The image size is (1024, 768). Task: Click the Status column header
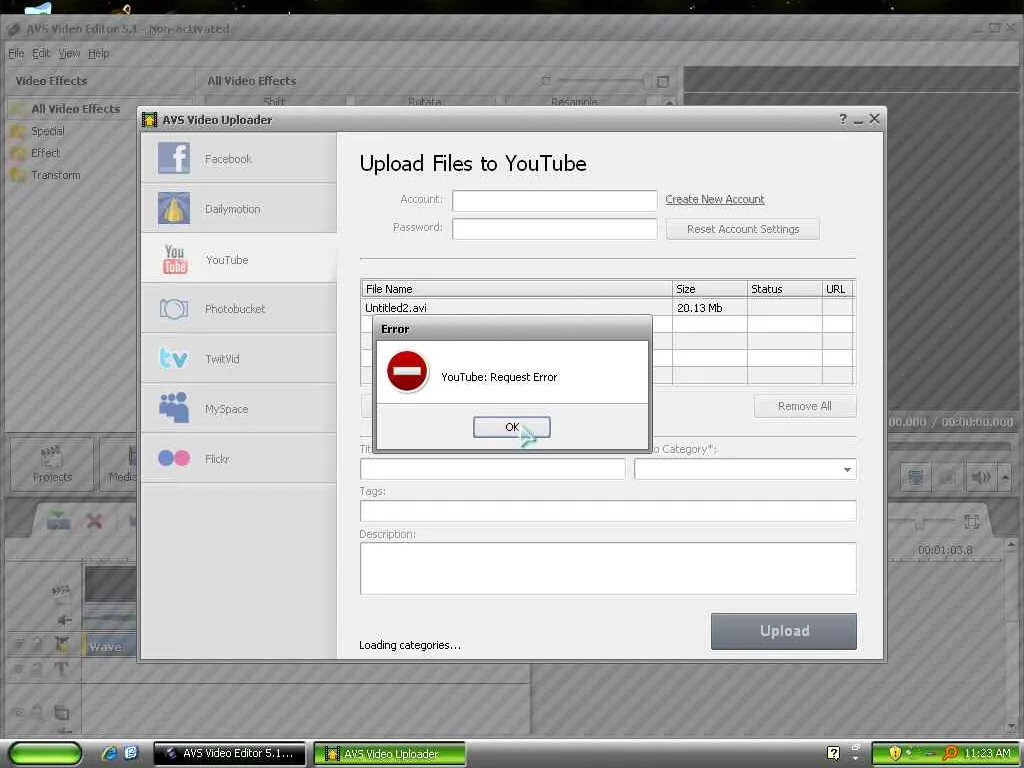pos(784,289)
